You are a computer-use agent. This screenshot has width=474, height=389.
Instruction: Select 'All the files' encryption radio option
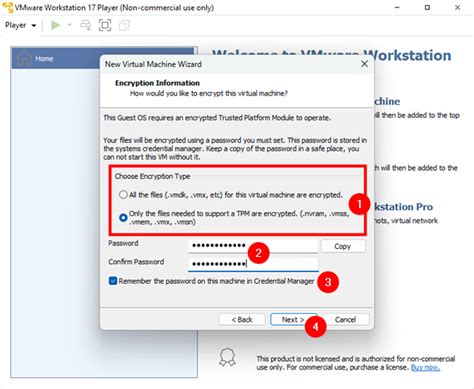[x=123, y=195]
